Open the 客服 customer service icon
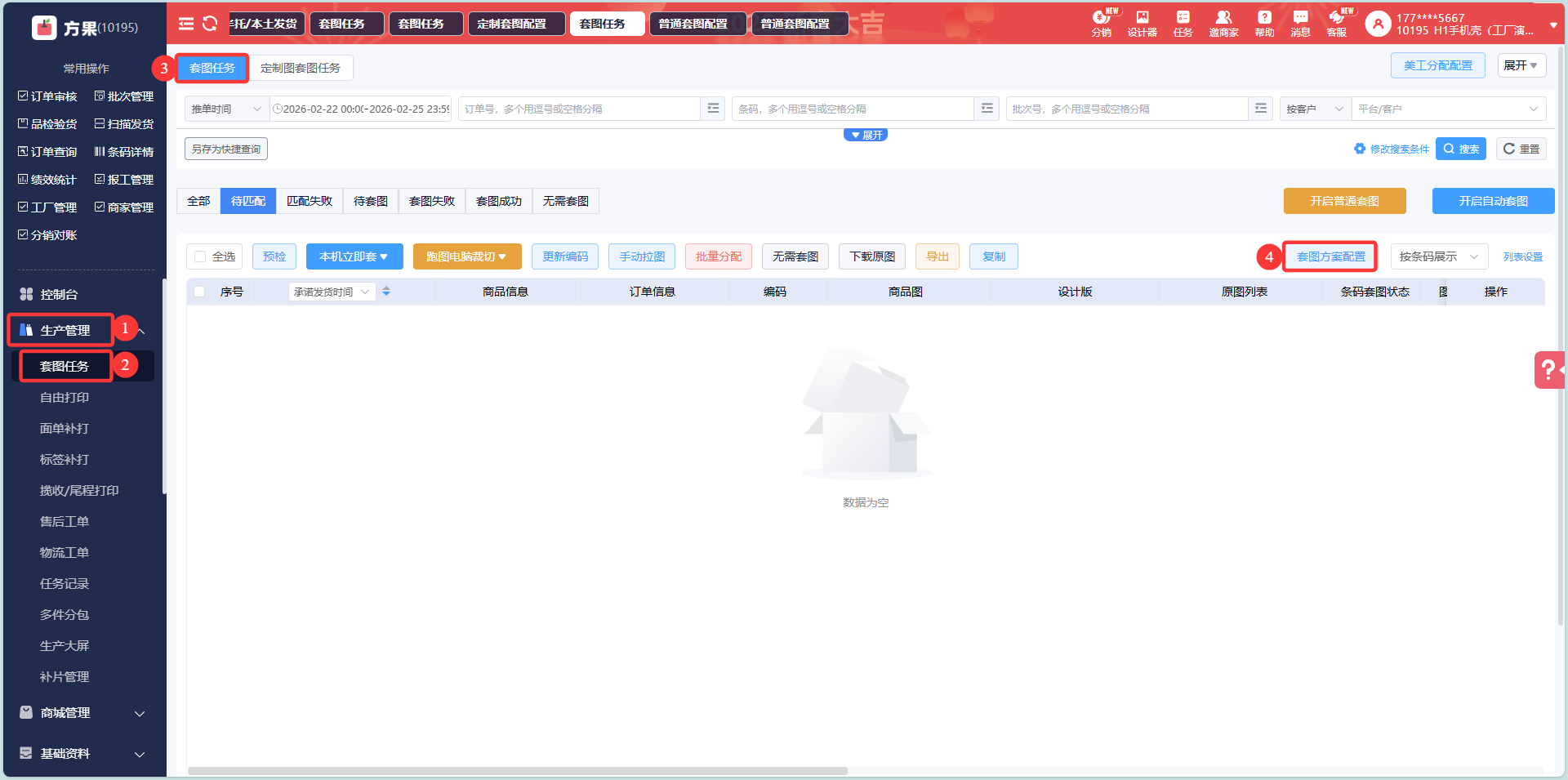Image resolution: width=1568 pixels, height=780 pixels. tap(1337, 24)
